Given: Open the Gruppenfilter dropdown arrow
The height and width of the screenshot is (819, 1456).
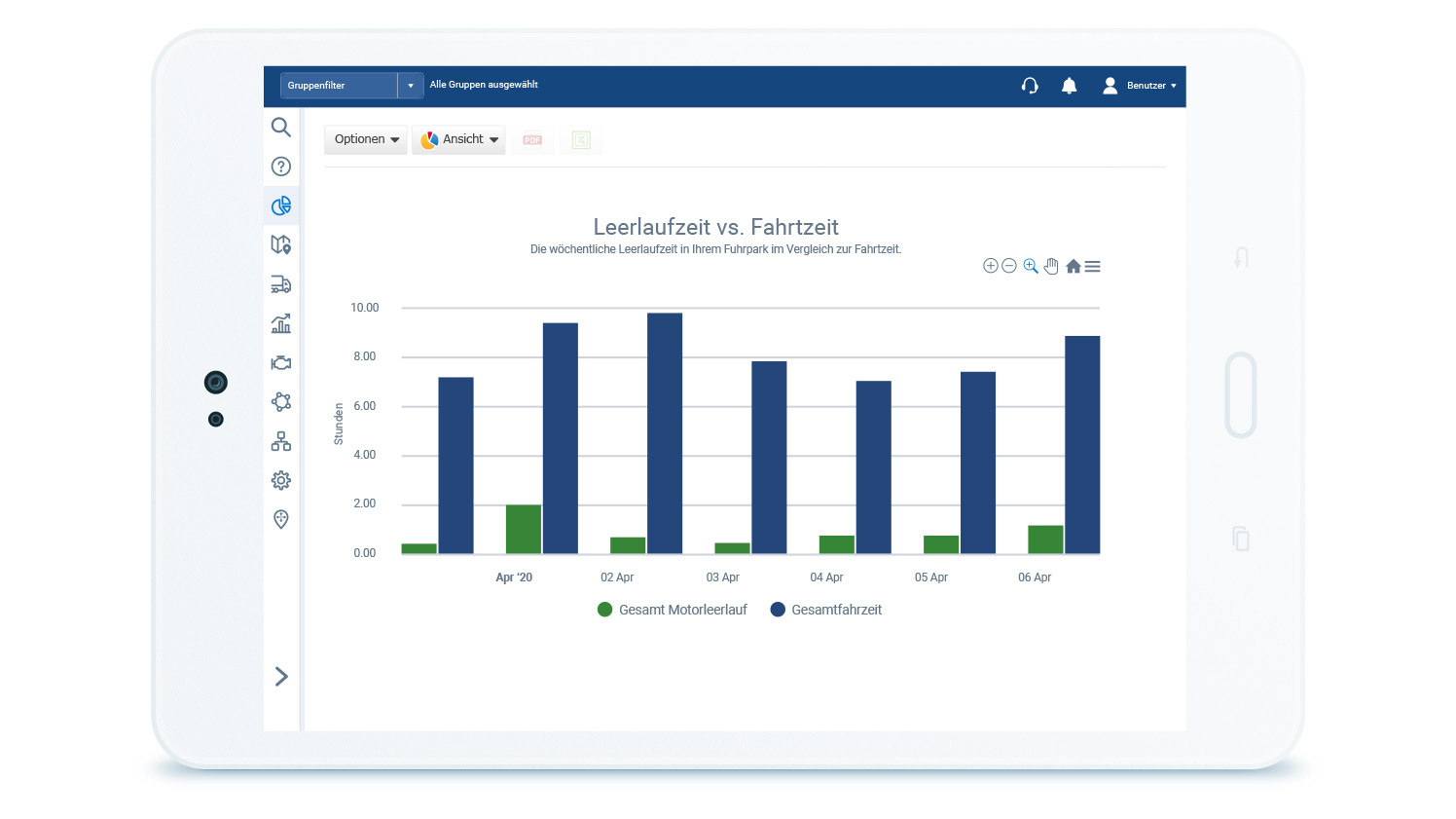Looking at the screenshot, I should point(411,86).
